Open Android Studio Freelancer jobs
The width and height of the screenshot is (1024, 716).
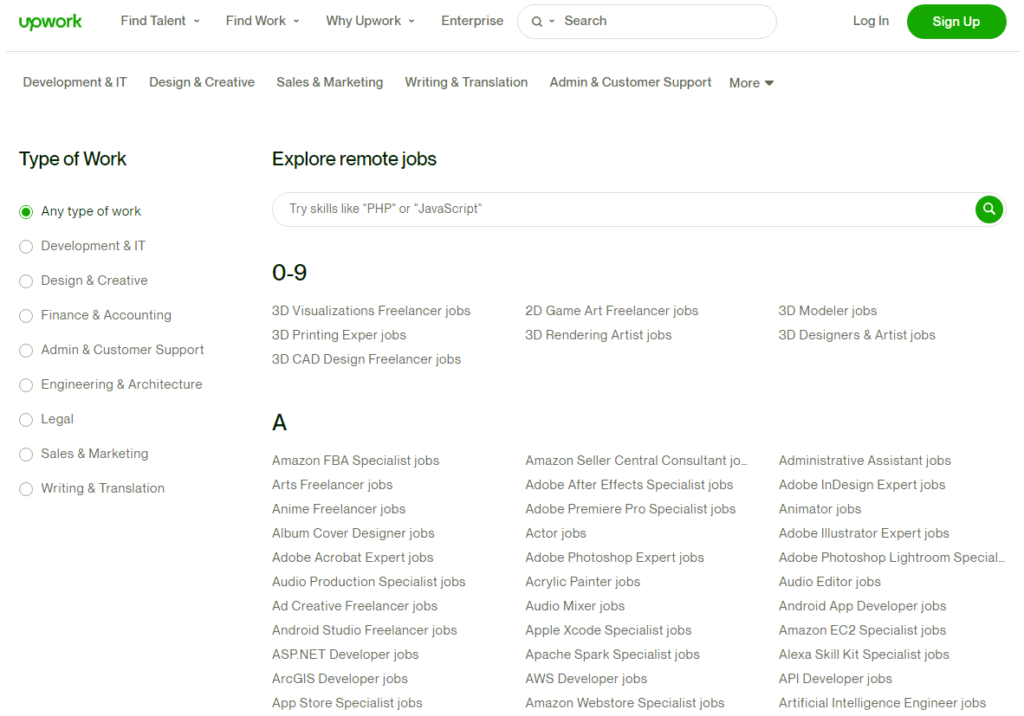pos(364,630)
